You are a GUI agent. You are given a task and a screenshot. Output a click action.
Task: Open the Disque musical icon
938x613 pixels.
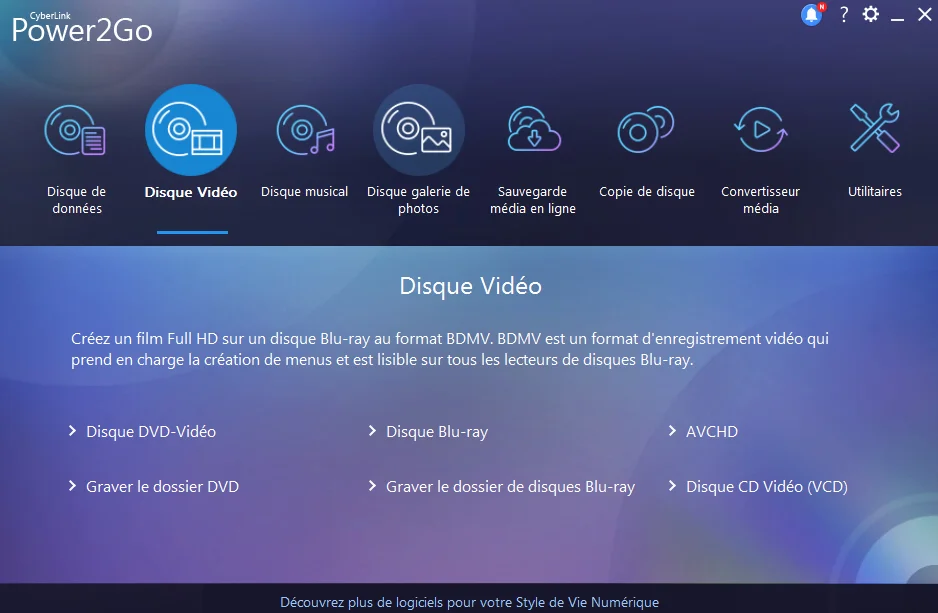(x=305, y=130)
